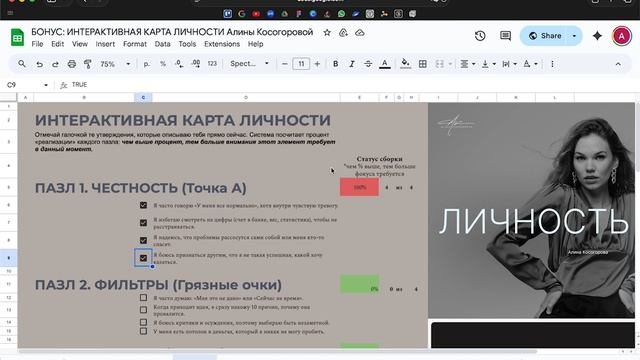
Task: Decrease the font size
Action: coord(284,64)
